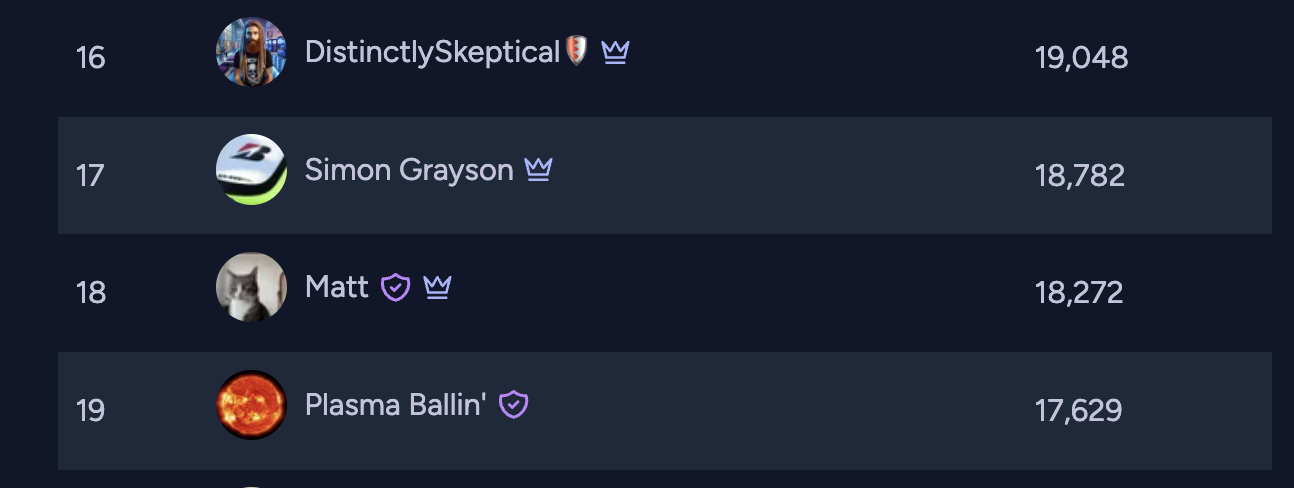The image size is (1294, 488).
Task: Click the score 18,782 for Simon Grayson
Action: coord(1080,176)
